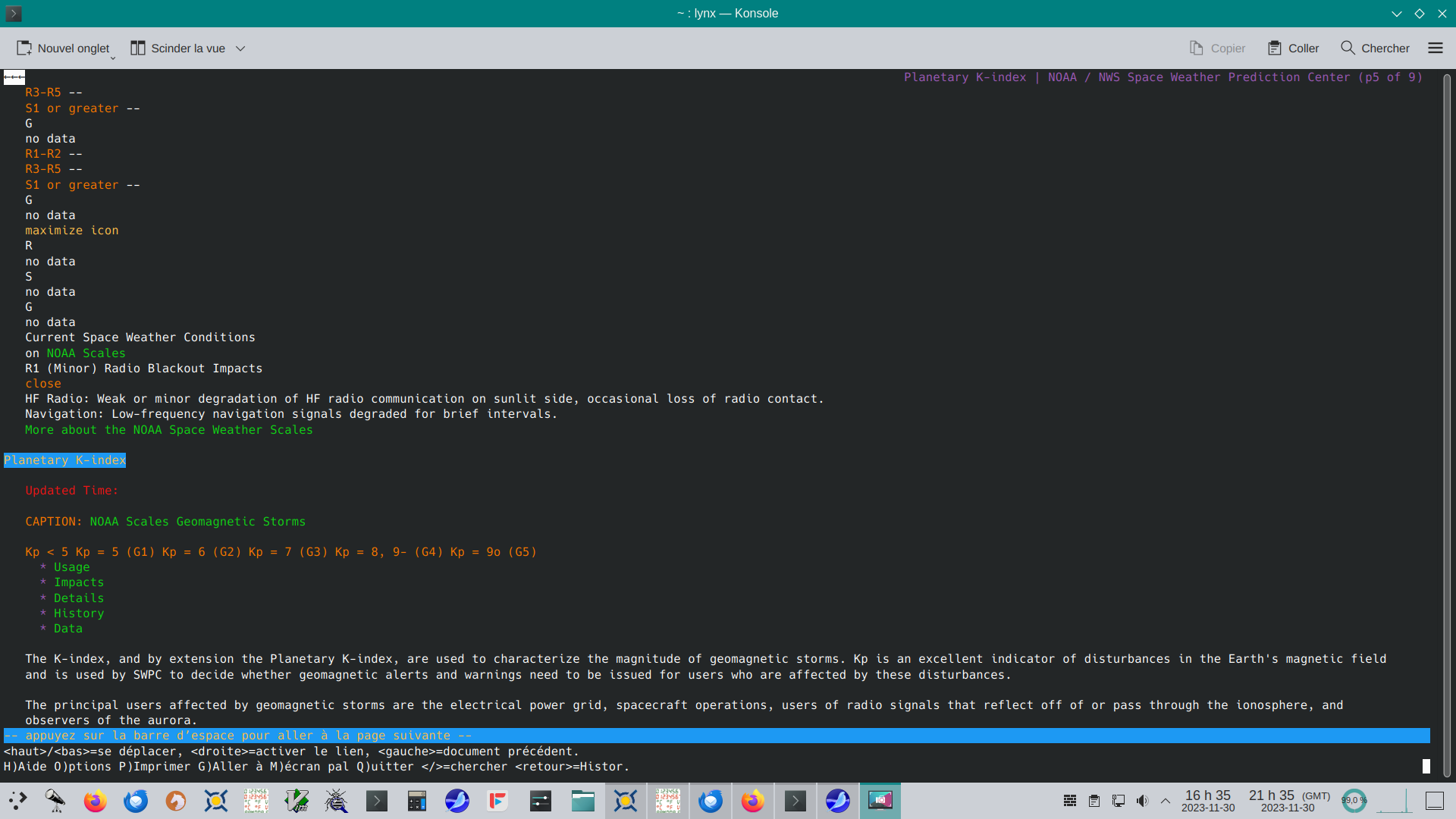Click the Coller paste button
The width and height of the screenshot is (1456, 819).
point(1293,48)
